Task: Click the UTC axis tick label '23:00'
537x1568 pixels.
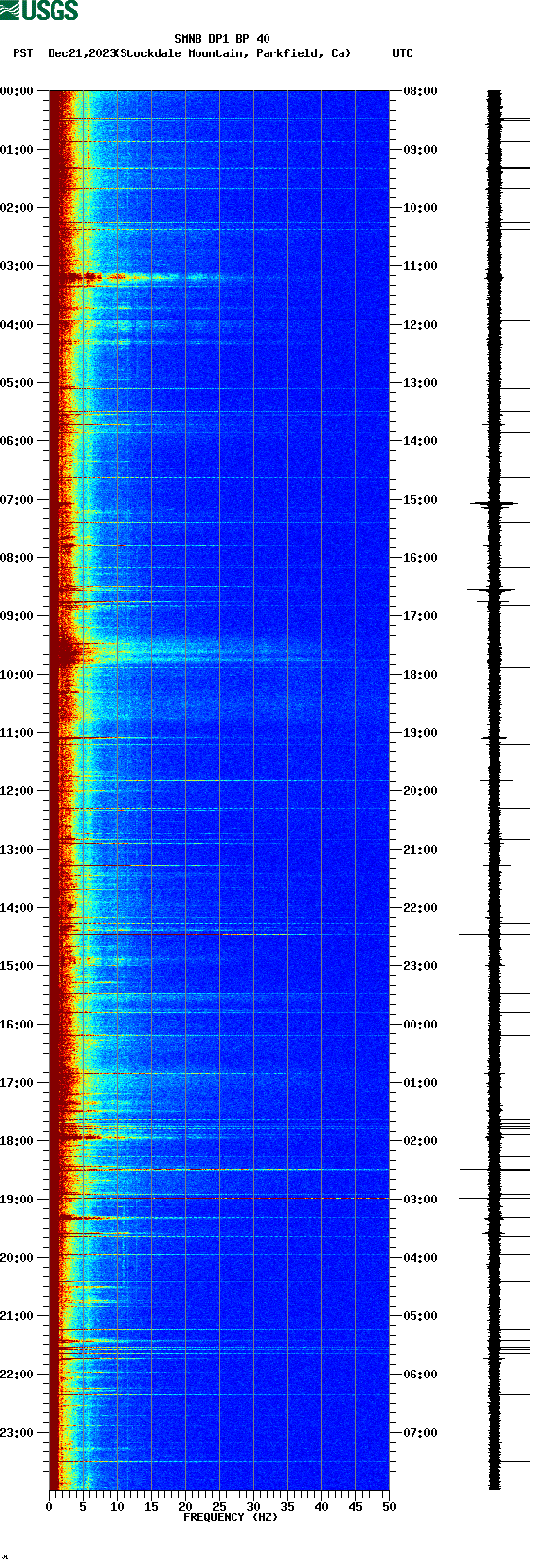Action: point(420,966)
